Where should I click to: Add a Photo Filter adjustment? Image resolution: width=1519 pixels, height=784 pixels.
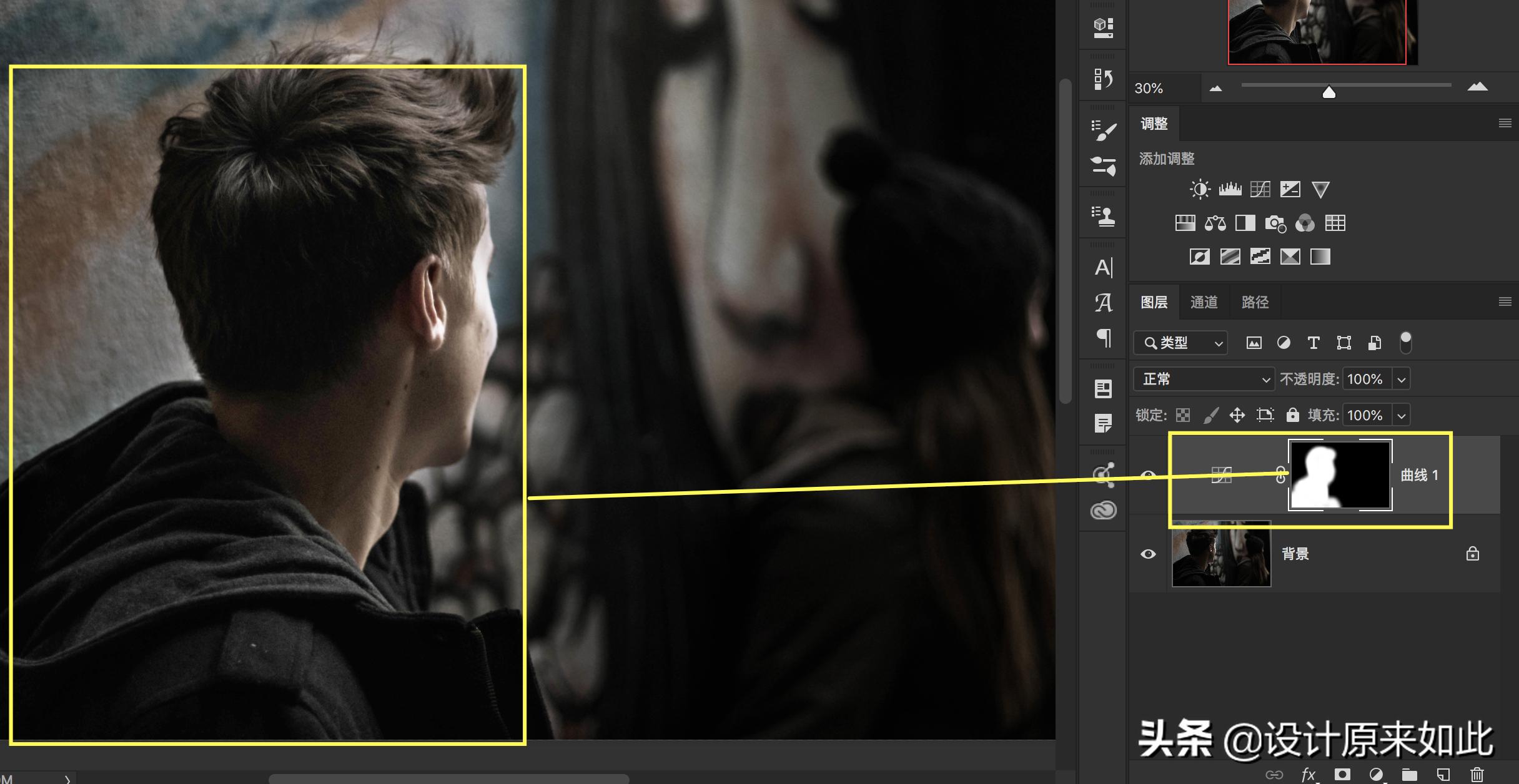1275,223
